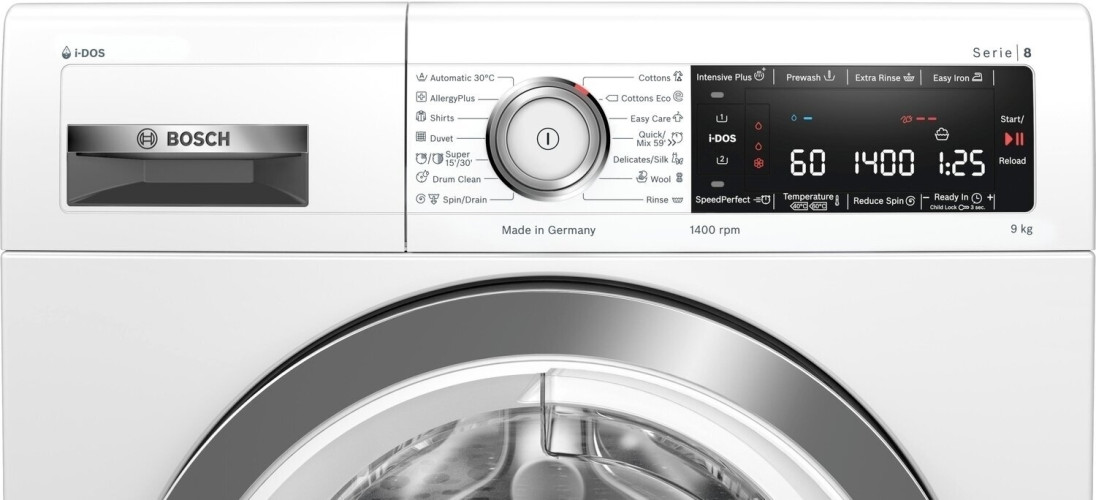This screenshot has width=1096, height=500.
Task: Click the 9 kg capacity label
Action: (x=1021, y=229)
